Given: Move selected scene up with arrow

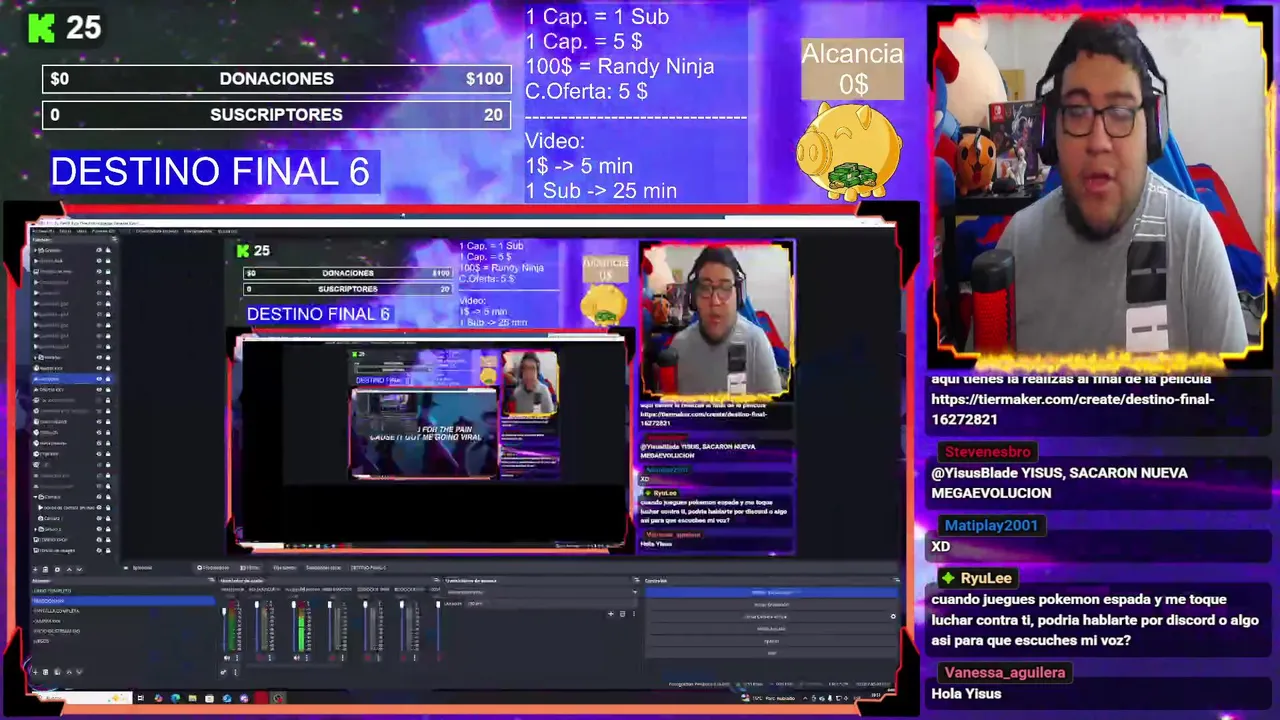Looking at the screenshot, I should click(69, 672).
